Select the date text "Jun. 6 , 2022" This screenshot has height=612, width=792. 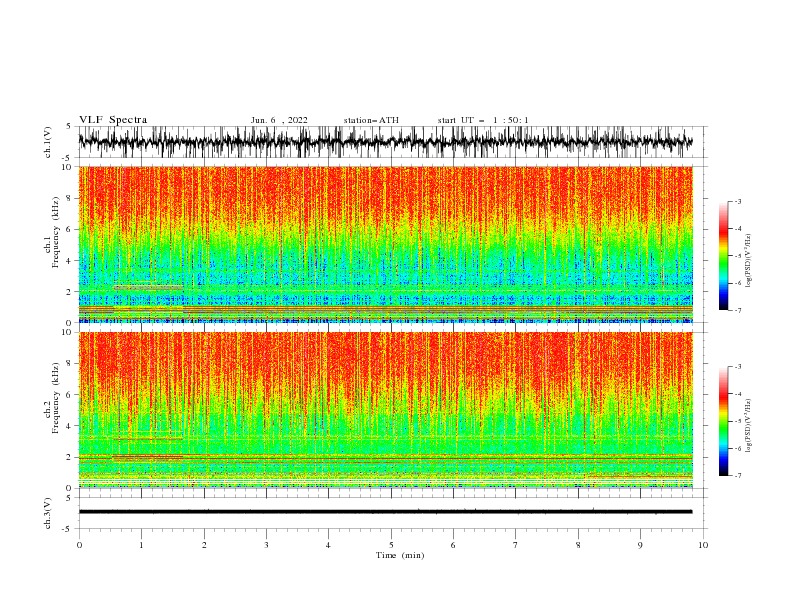tap(279, 120)
